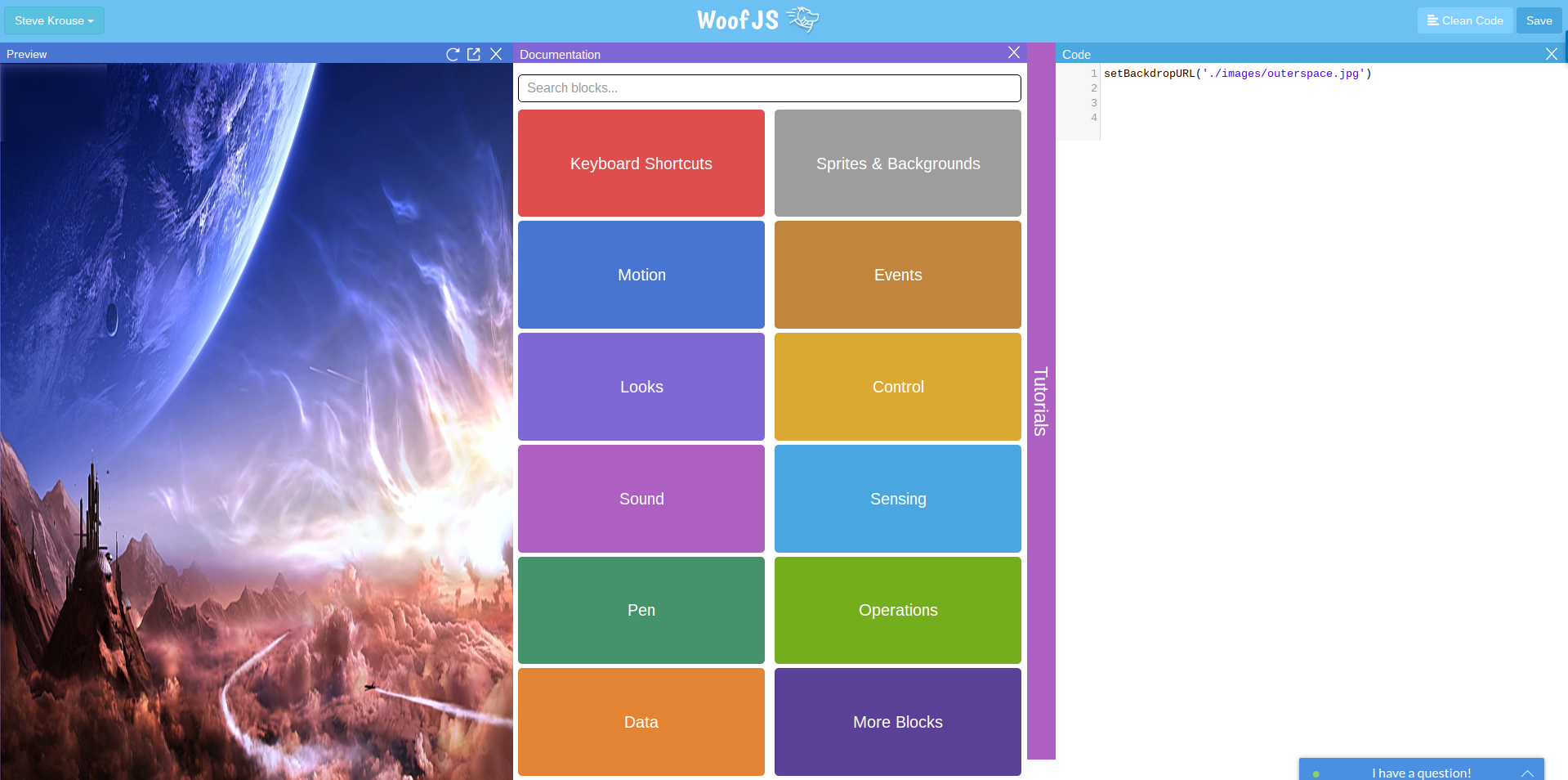Click line number 4 in code gutter
This screenshot has height=780, width=1568.
click(1094, 118)
